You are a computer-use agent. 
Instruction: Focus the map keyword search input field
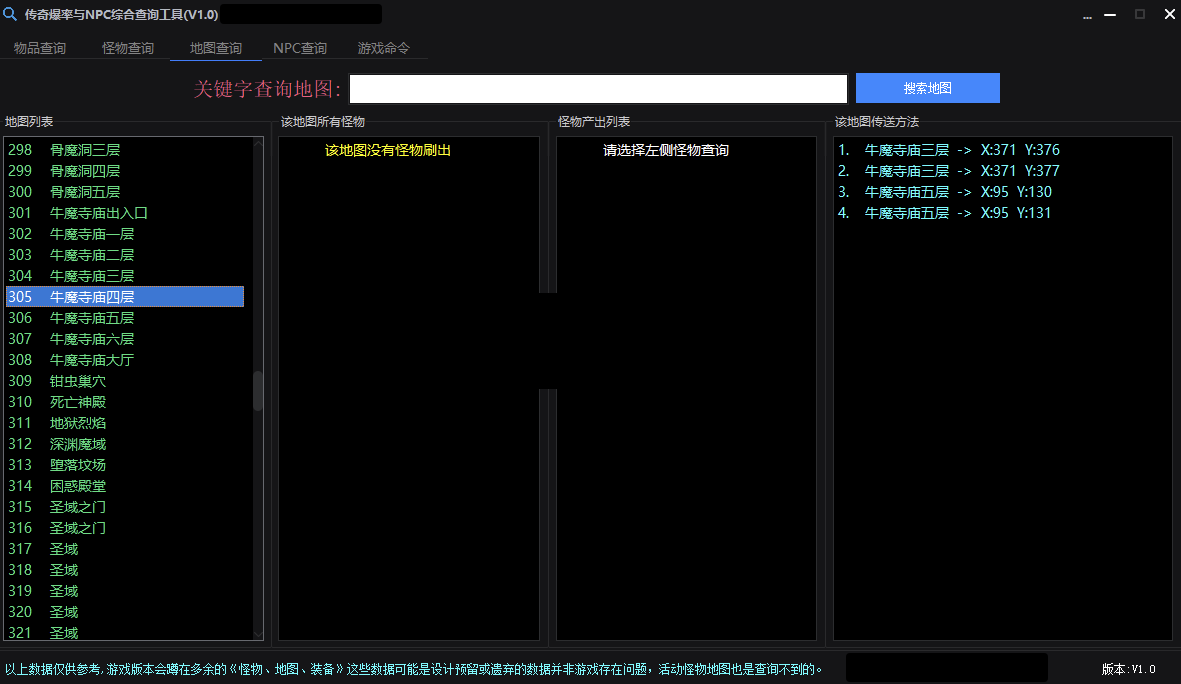click(598, 89)
